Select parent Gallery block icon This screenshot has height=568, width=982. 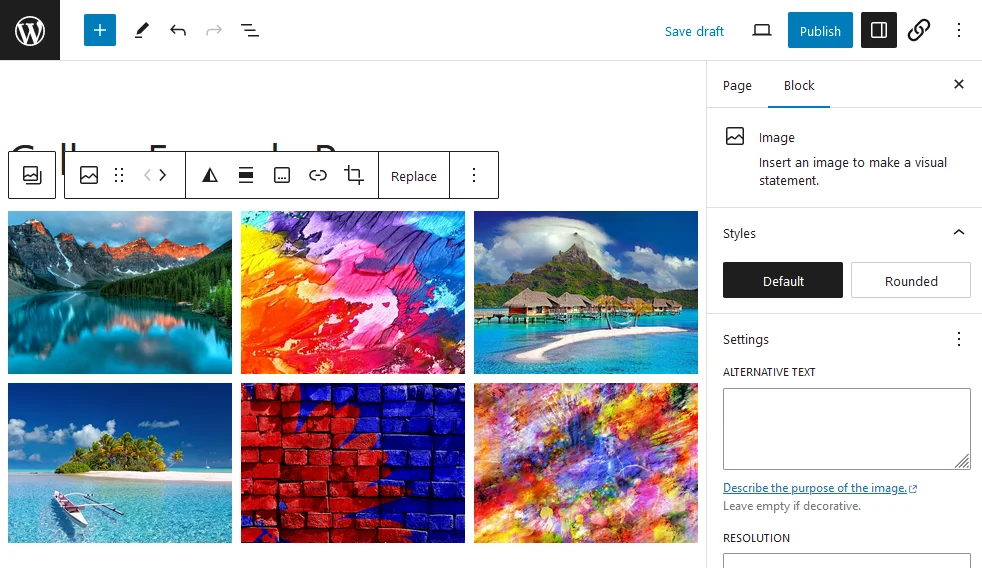(32, 175)
